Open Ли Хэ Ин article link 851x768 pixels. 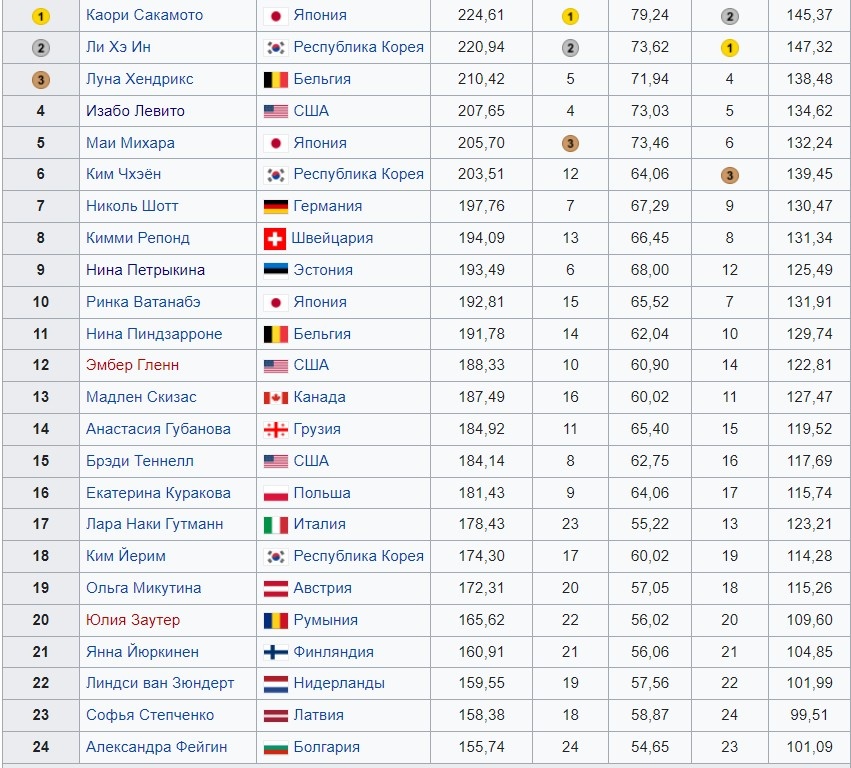click(118, 47)
